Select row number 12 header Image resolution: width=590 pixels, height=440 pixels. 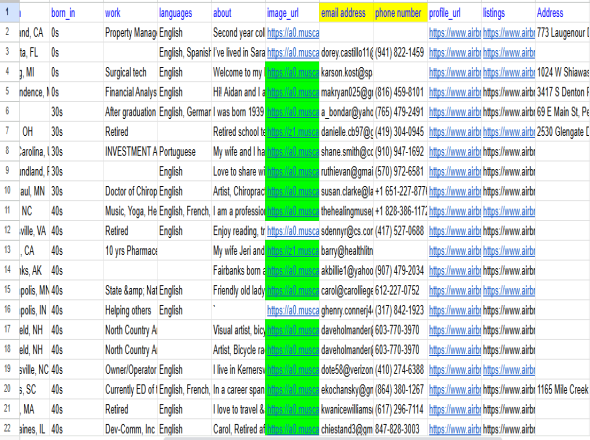[9, 230]
